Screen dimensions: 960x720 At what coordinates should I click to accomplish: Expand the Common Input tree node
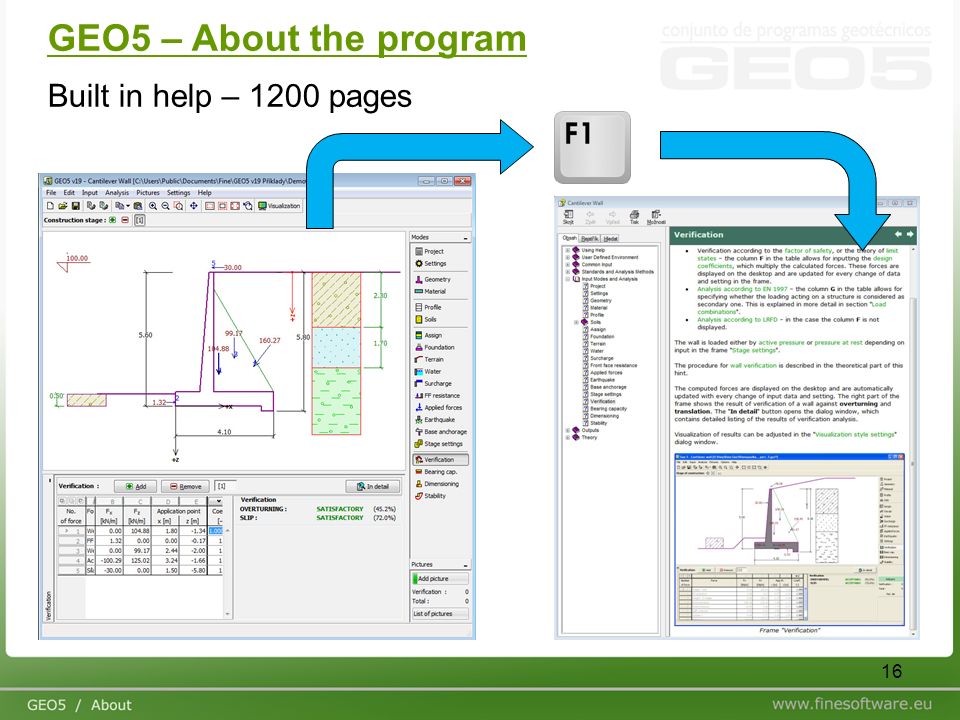568,265
